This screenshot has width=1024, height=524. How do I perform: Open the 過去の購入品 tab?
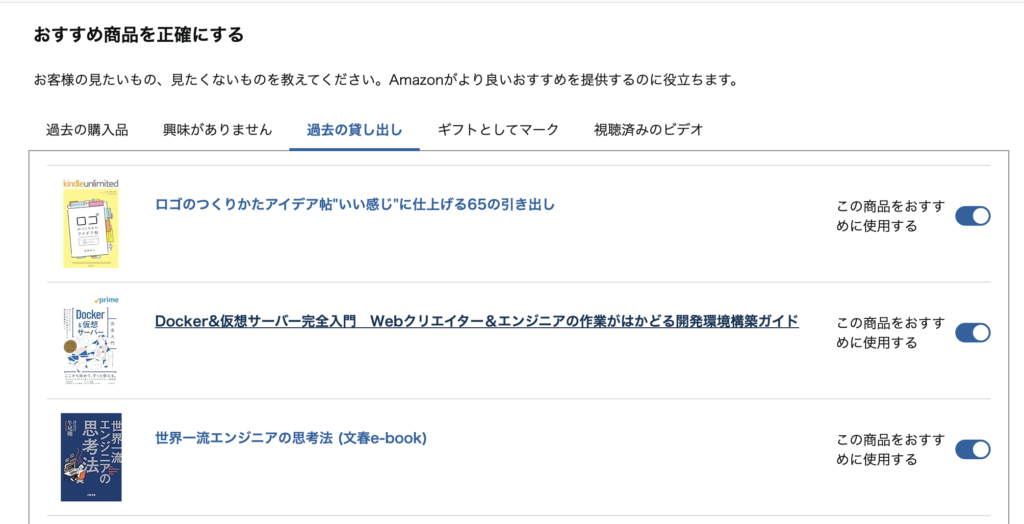click(x=87, y=130)
